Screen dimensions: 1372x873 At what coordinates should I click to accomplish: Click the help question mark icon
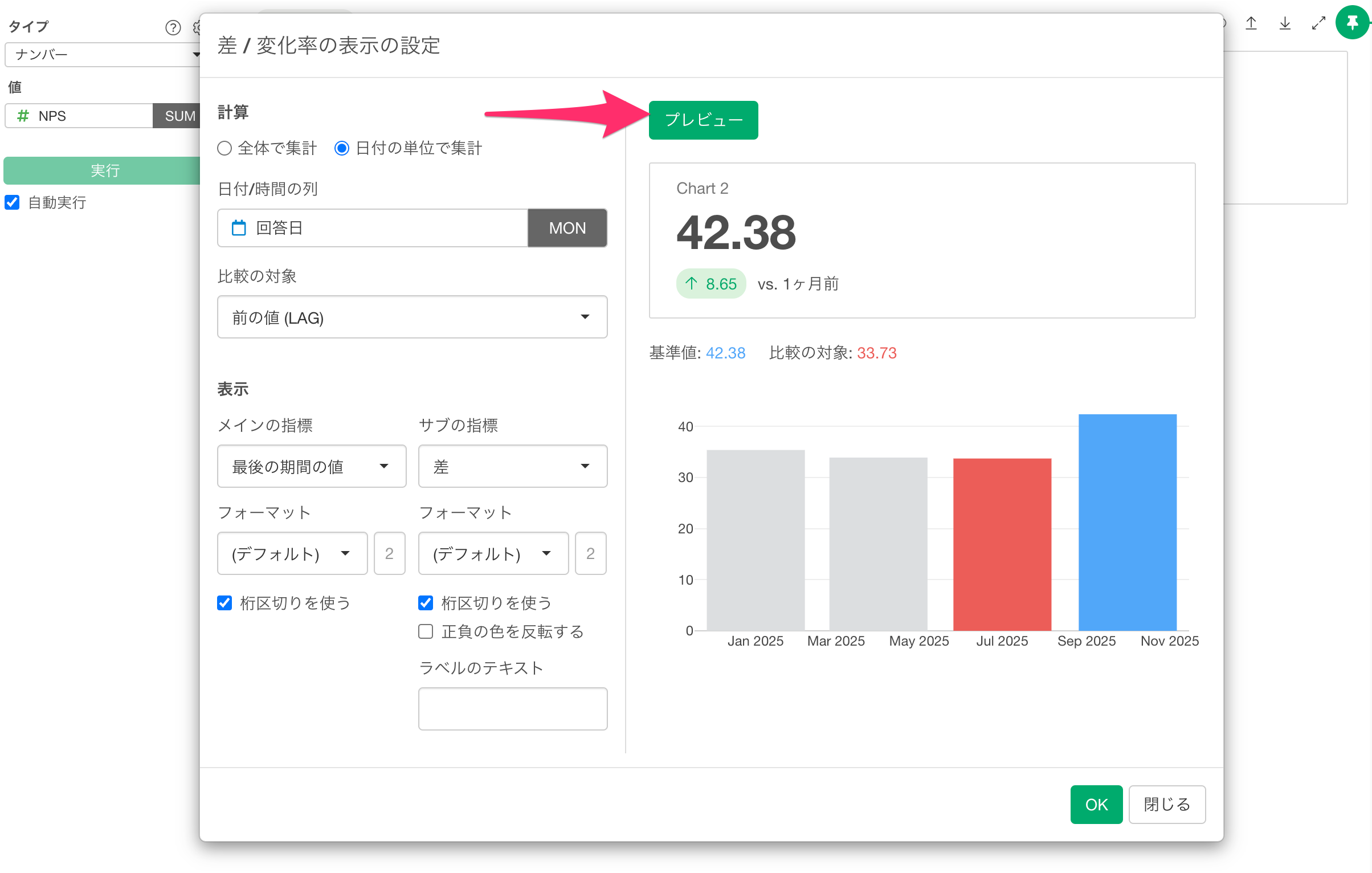[173, 27]
